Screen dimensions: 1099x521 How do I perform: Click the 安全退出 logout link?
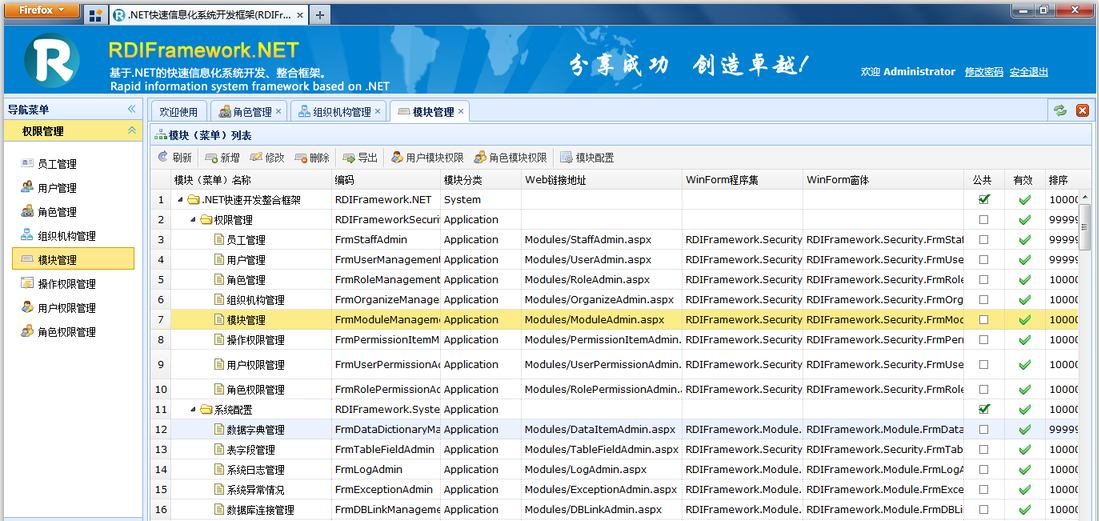[x=1029, y=72]
